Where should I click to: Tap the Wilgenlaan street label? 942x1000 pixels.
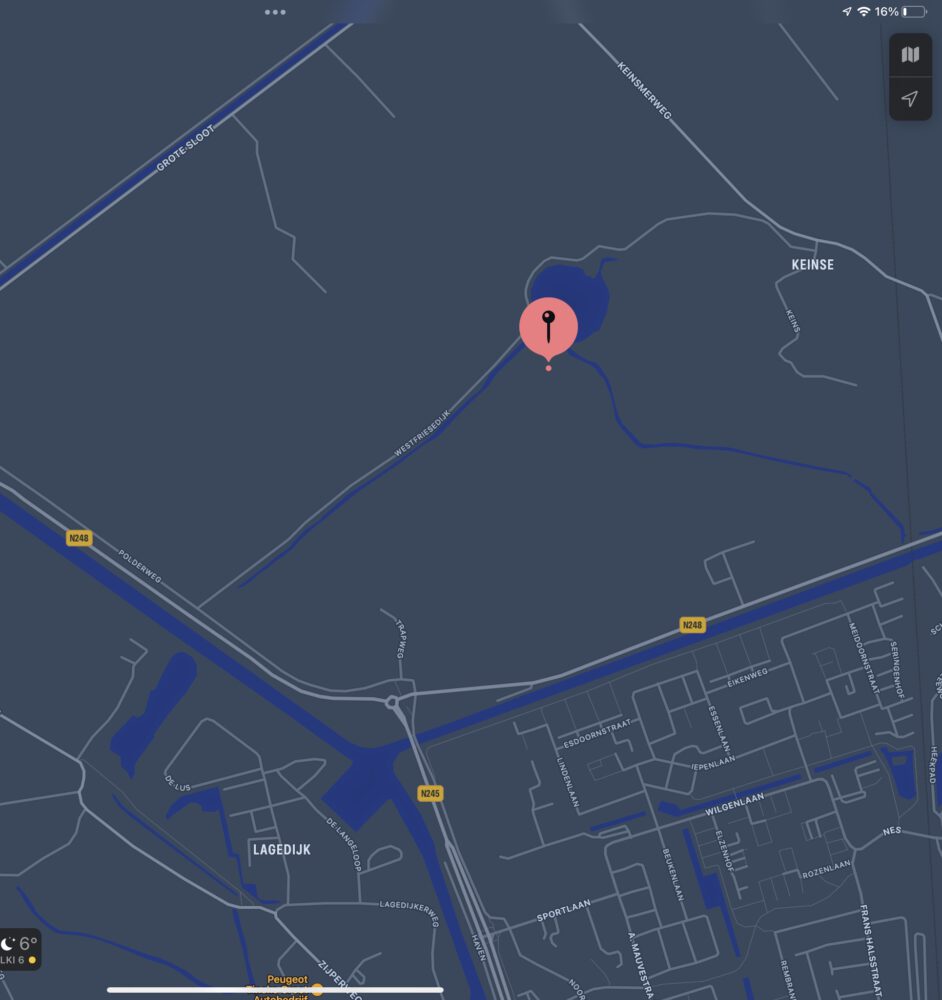click(734, 804)
